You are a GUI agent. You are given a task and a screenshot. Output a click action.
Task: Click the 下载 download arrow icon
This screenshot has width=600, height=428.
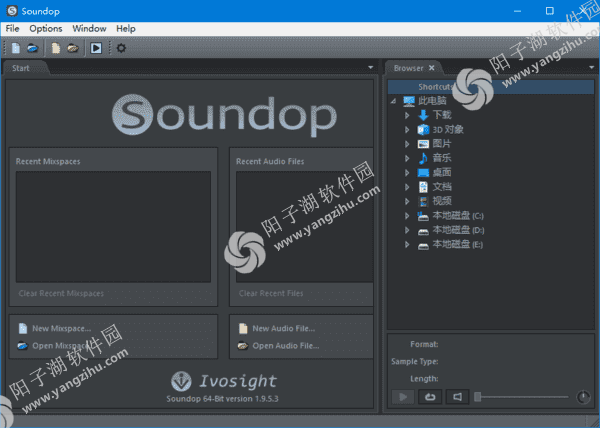pos(423,115)
